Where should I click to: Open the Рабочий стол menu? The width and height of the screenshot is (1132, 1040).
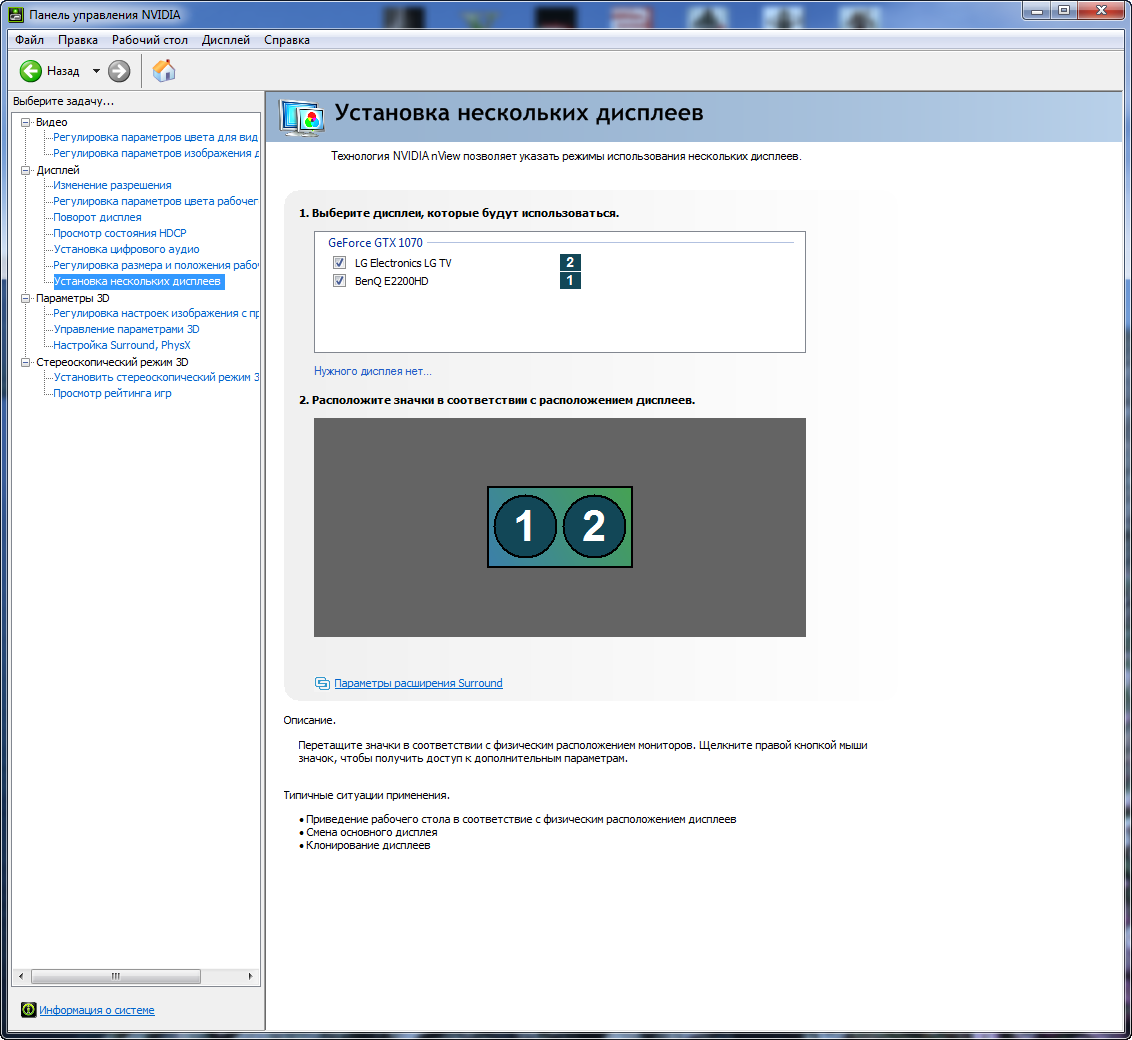tap(150, 40)
